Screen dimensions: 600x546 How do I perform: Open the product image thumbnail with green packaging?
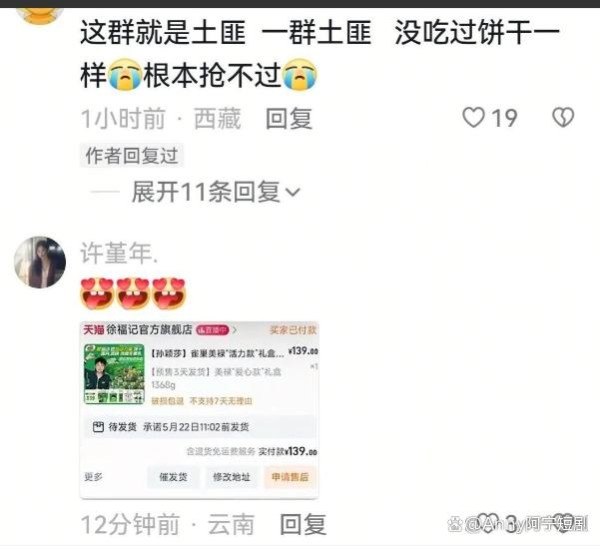(114, 373)
